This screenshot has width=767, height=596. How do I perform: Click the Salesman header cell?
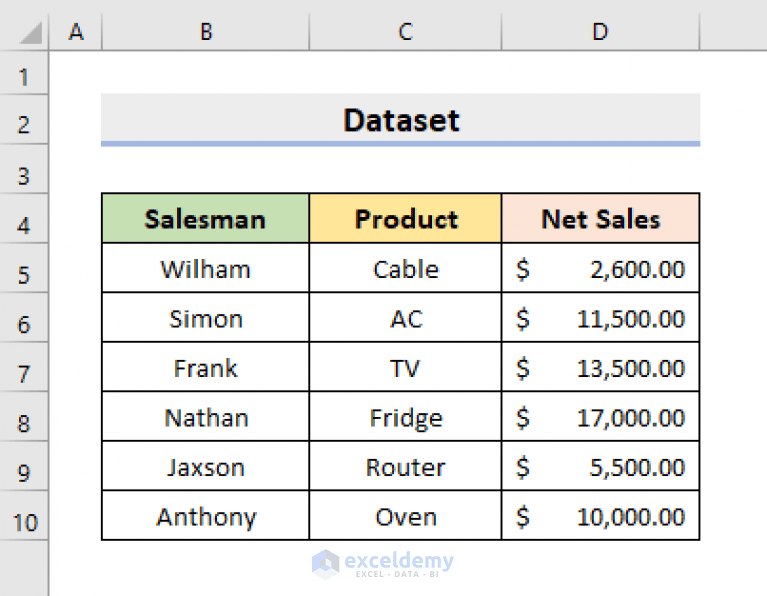pyautogui.click(x=205, y=218)
